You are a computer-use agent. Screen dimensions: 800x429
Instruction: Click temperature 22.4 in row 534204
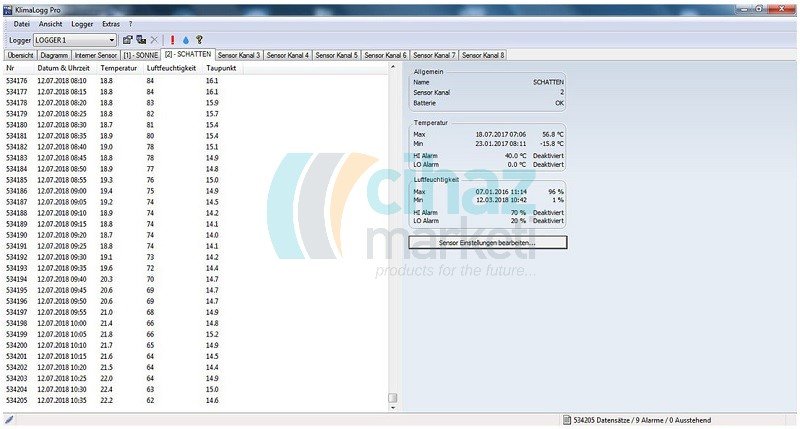point(106,389)
